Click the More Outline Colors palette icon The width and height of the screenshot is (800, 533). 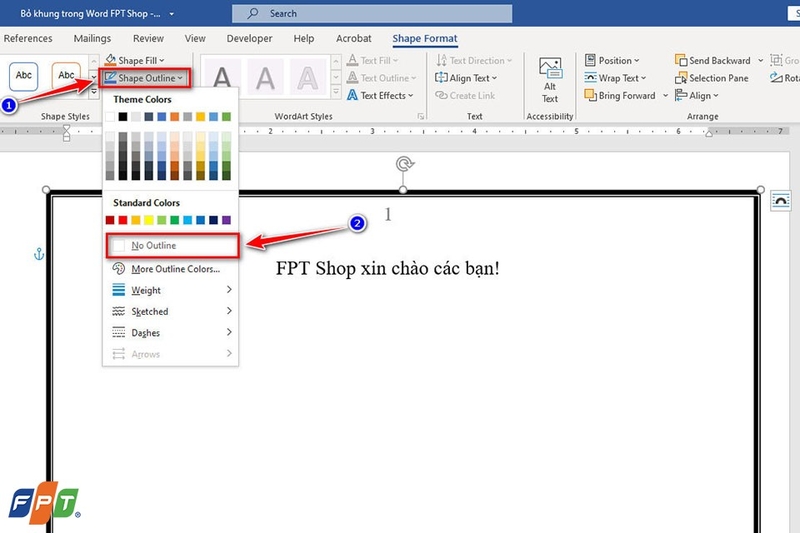click(118, 268)
